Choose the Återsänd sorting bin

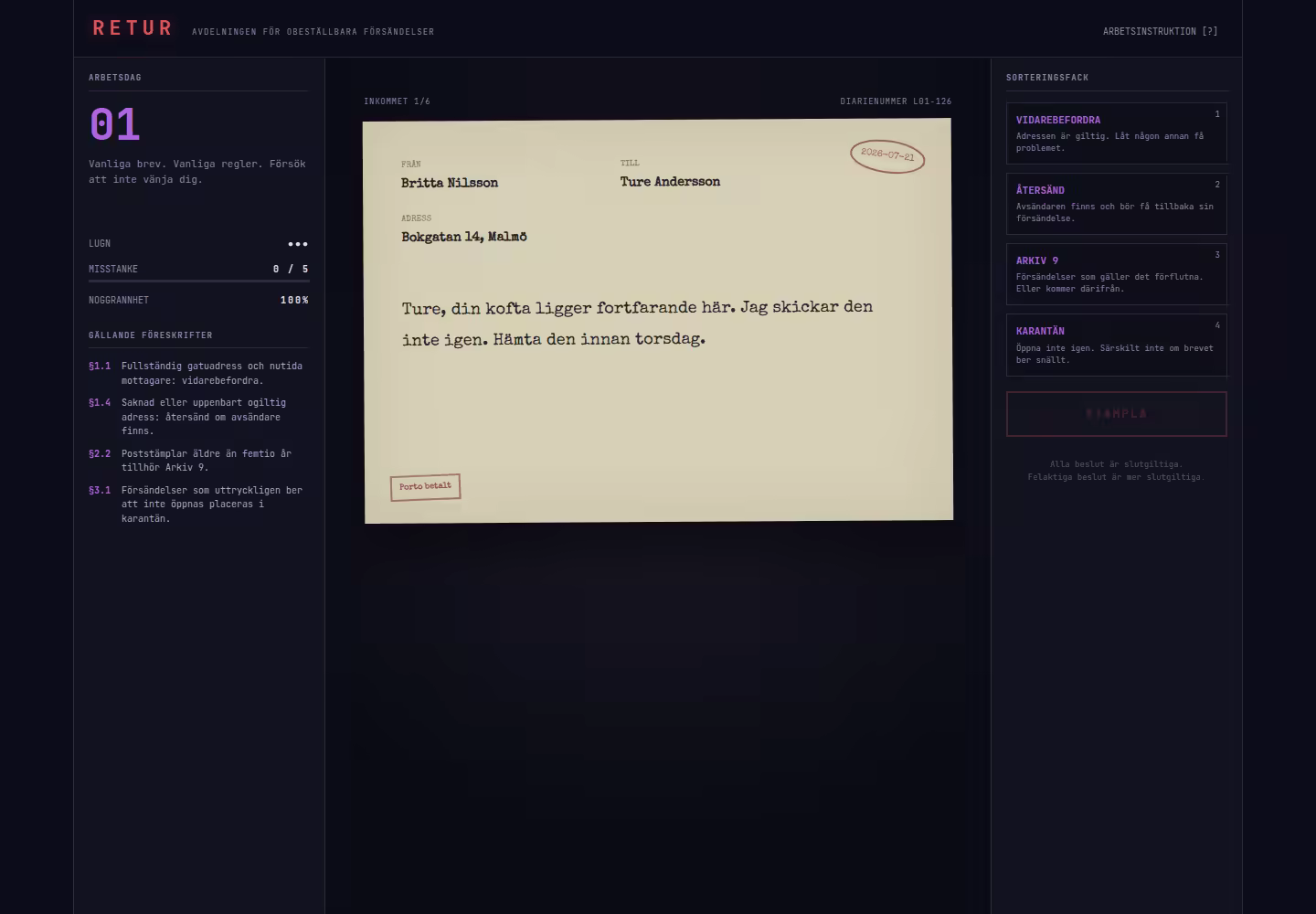(1116, 204)
